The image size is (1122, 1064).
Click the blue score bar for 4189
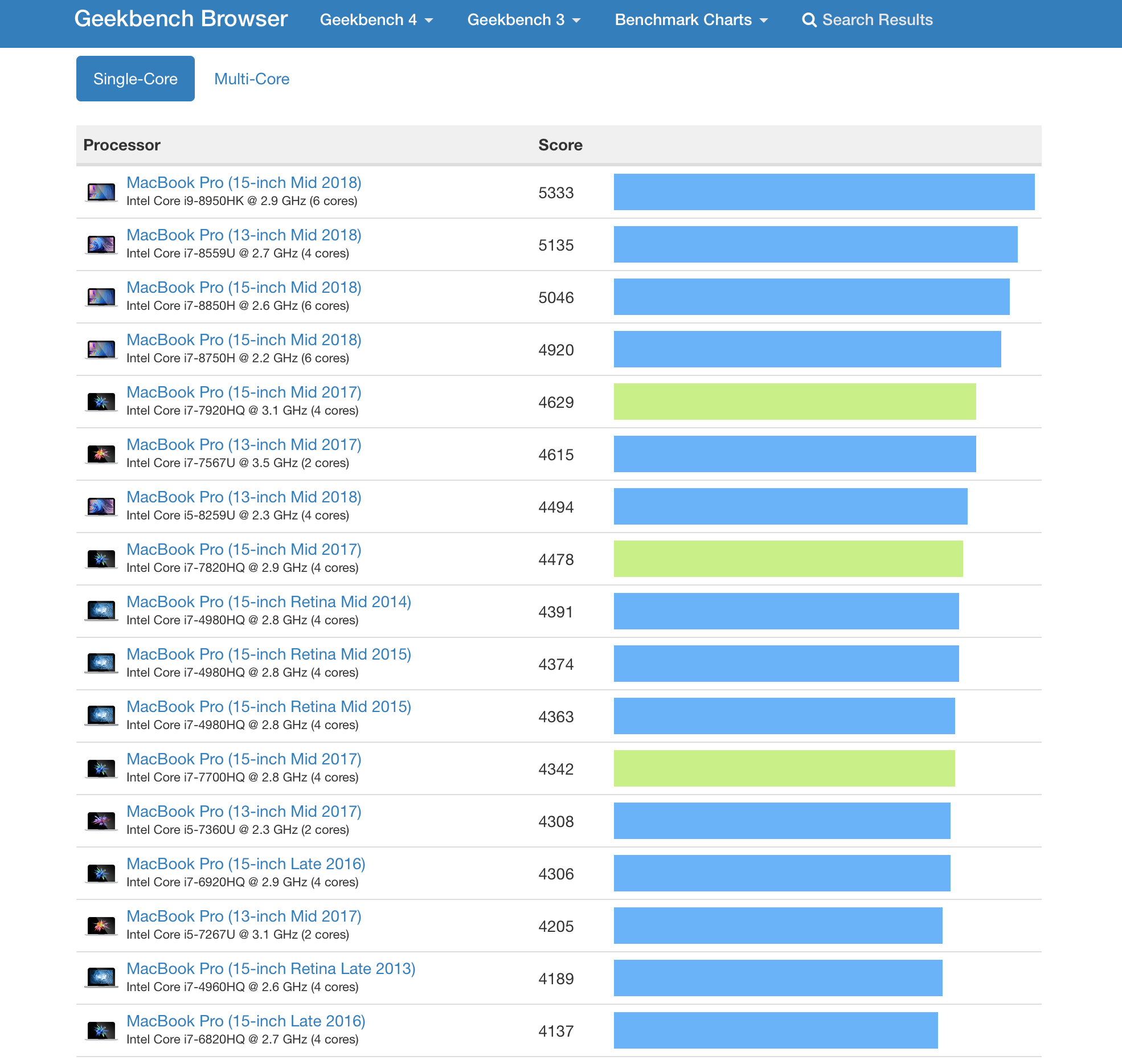(778, 978)
